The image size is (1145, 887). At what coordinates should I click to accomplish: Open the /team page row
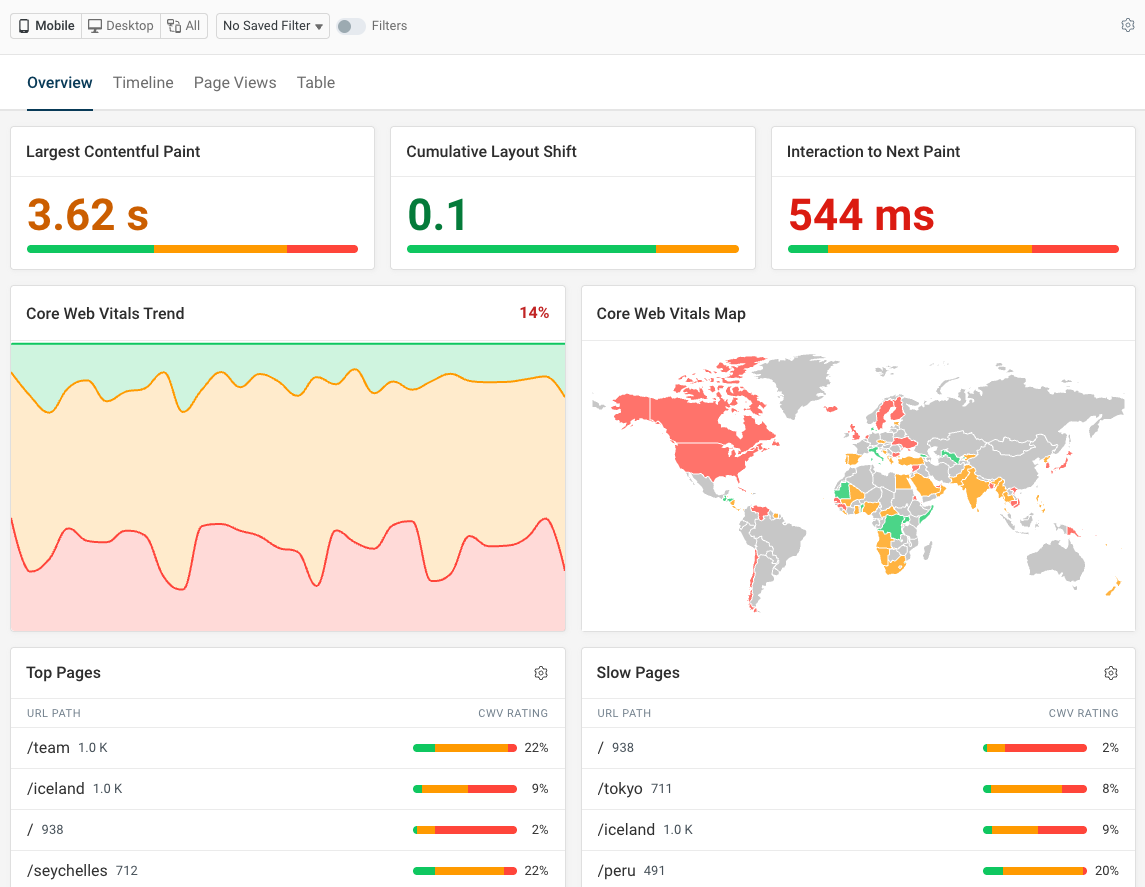(49, 748)
